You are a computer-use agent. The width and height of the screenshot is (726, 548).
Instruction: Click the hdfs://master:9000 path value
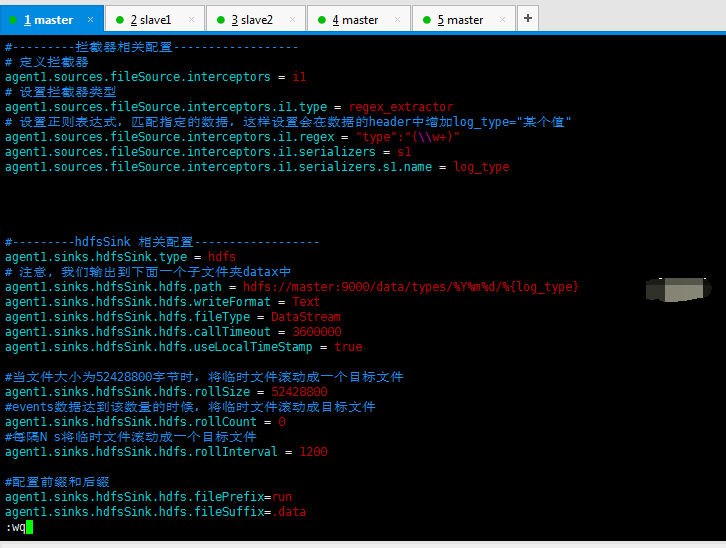(411, 287)
